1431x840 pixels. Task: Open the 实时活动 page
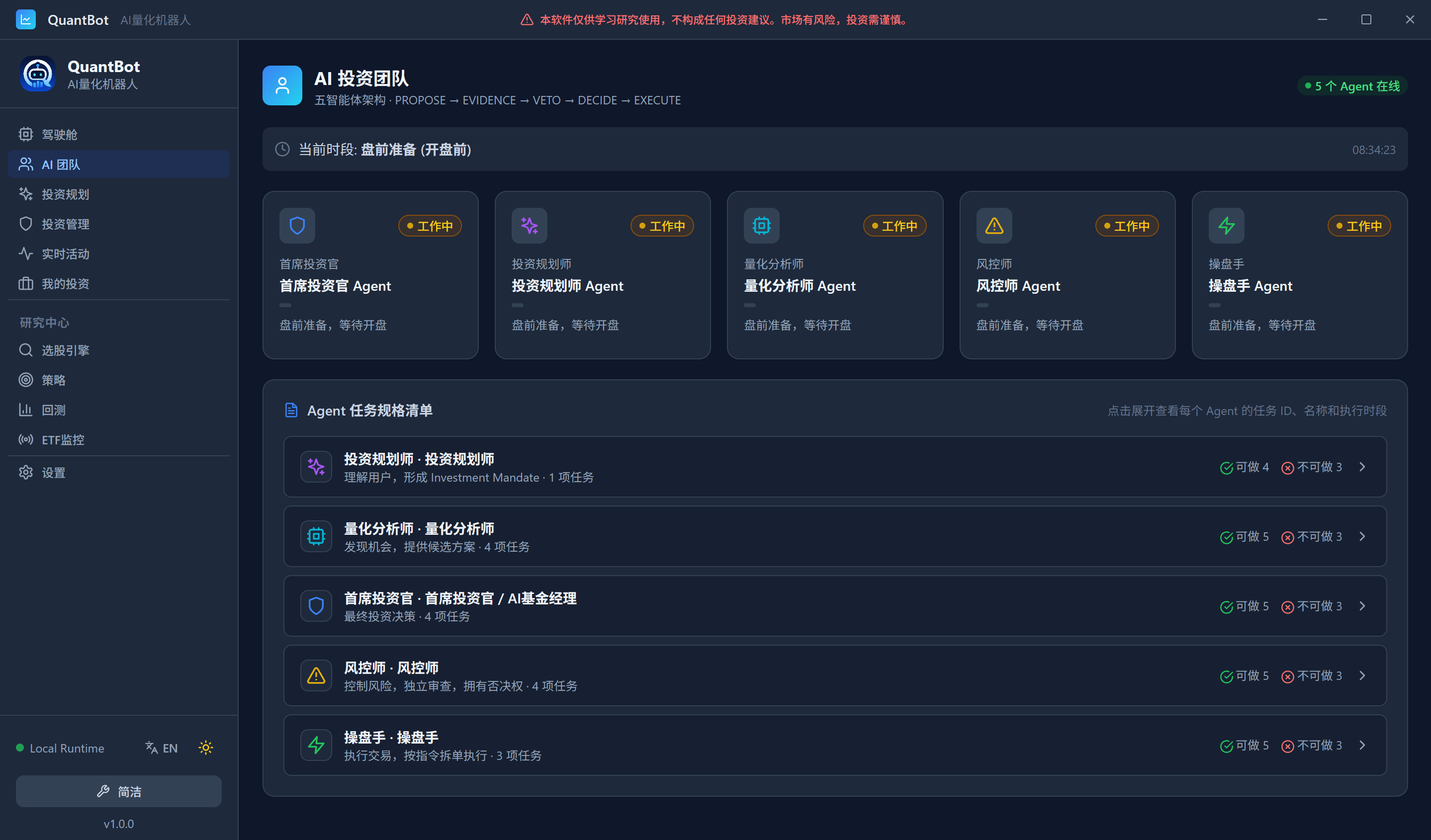tap(119, 253)
